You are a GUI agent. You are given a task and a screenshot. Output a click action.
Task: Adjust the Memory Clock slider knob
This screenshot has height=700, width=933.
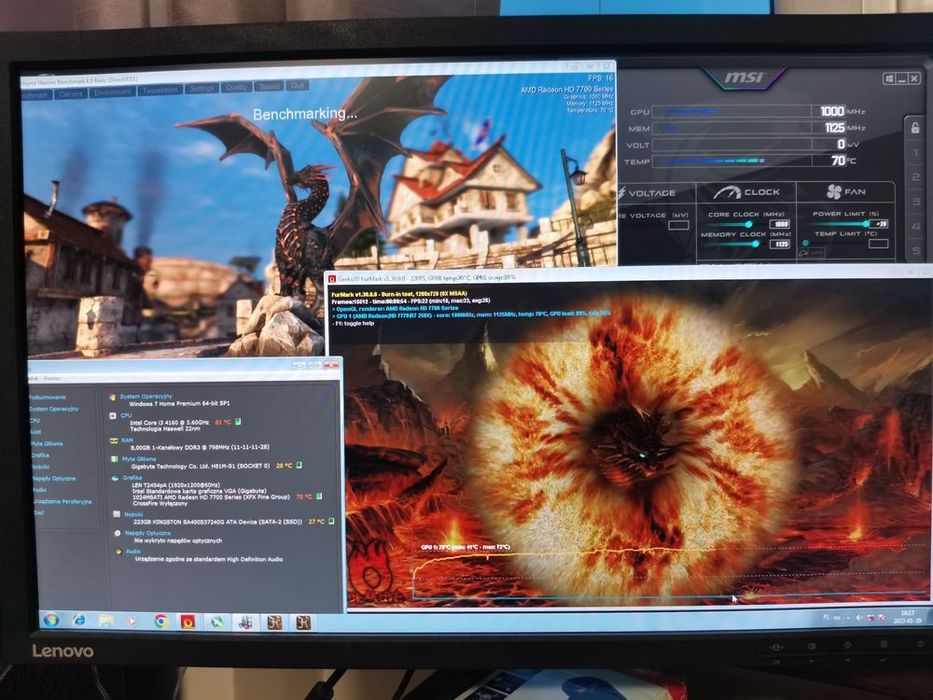pyautogui.click(x=756, y=243)
